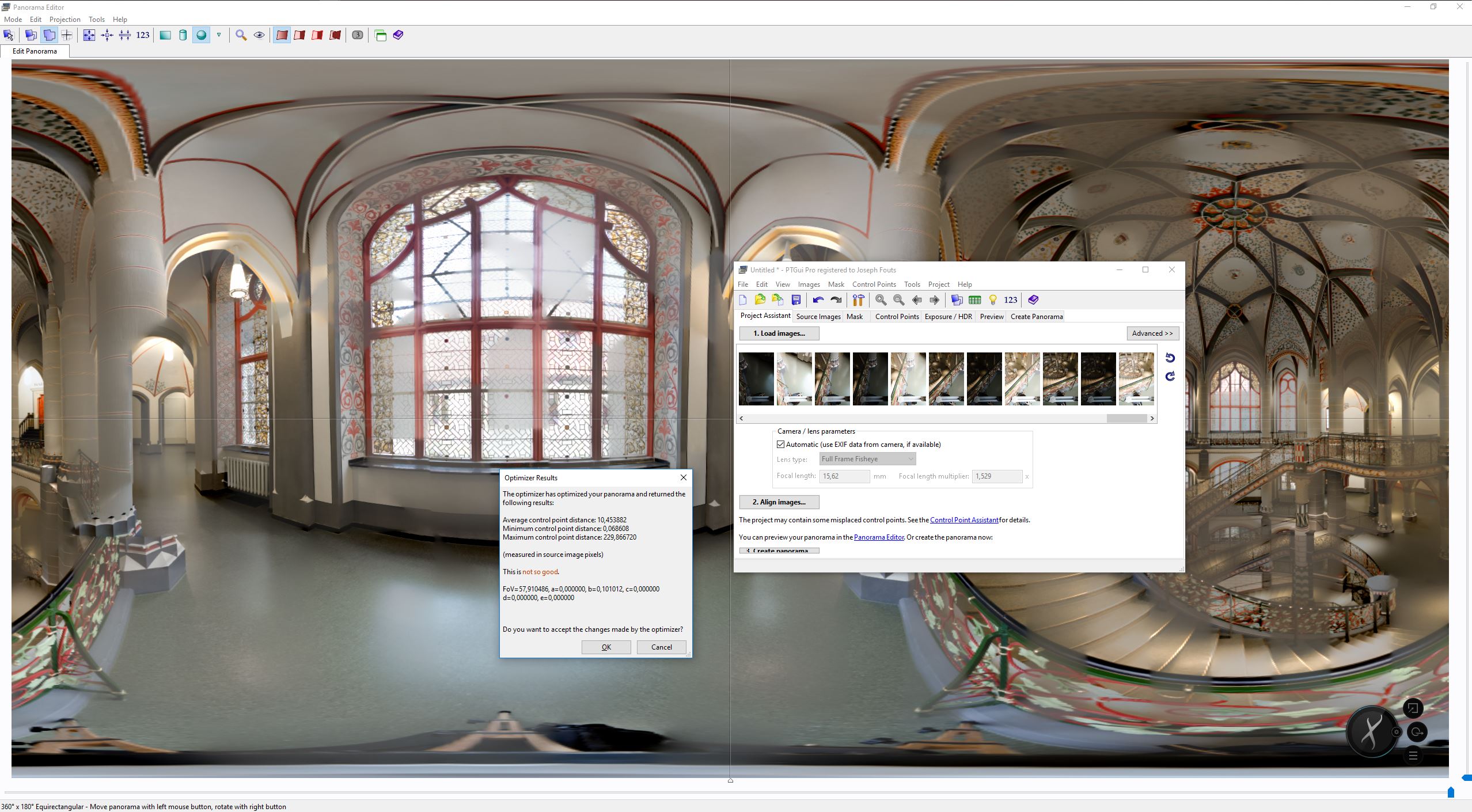Open the projection dropdown arrow

tap(219, 35)
